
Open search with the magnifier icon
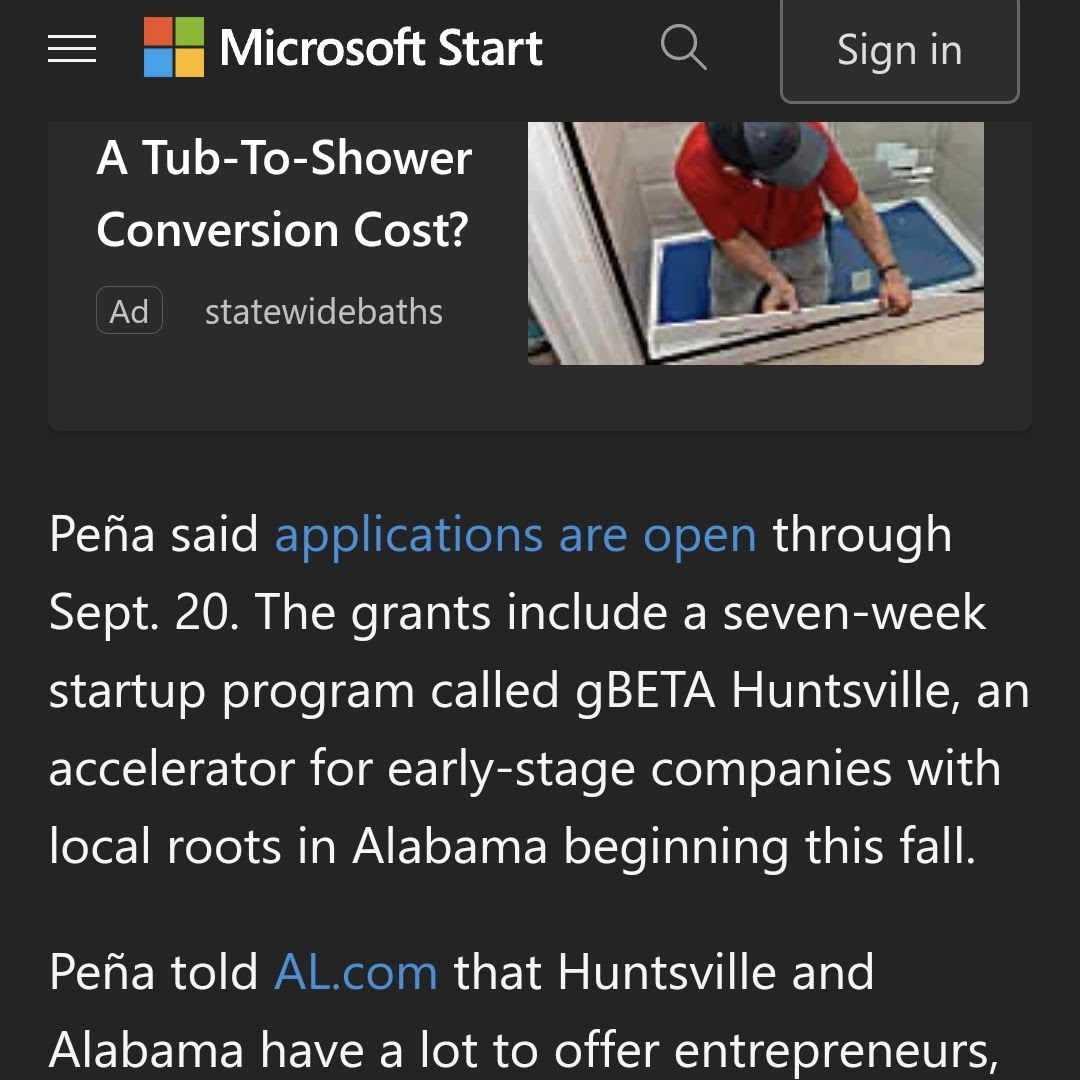pyautogui.click(x=684, y=47)
